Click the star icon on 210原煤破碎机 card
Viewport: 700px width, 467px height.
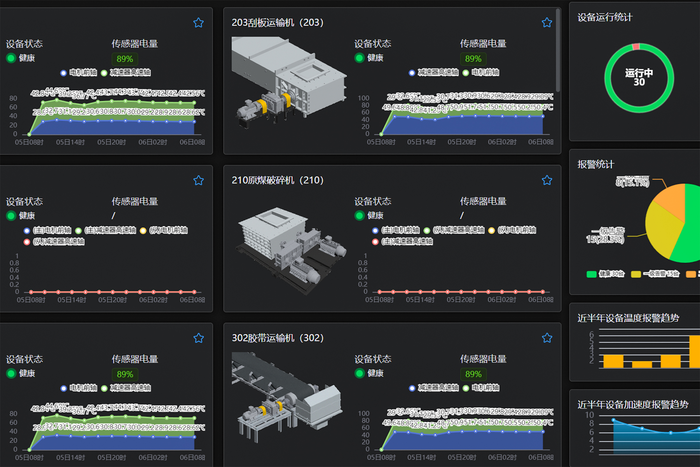point(547,180)
